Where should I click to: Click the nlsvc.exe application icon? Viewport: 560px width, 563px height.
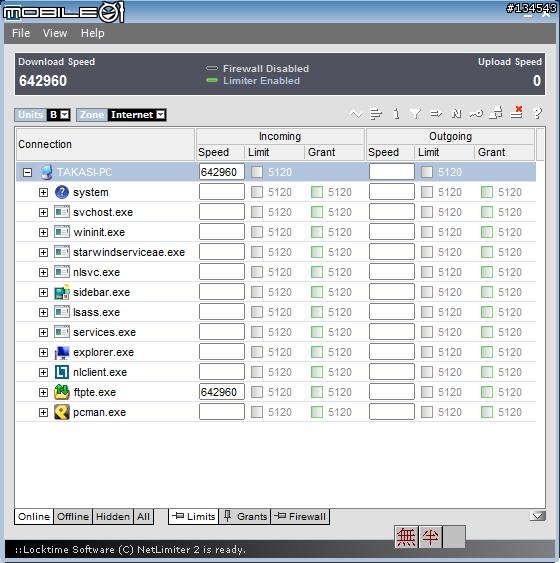62,272
